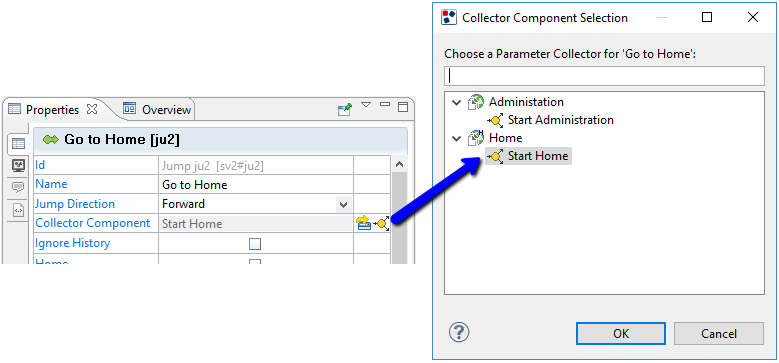Screen dimensions: 779x363
Task: Click the 'Start Home' collector value field
Action: [255, 224]
